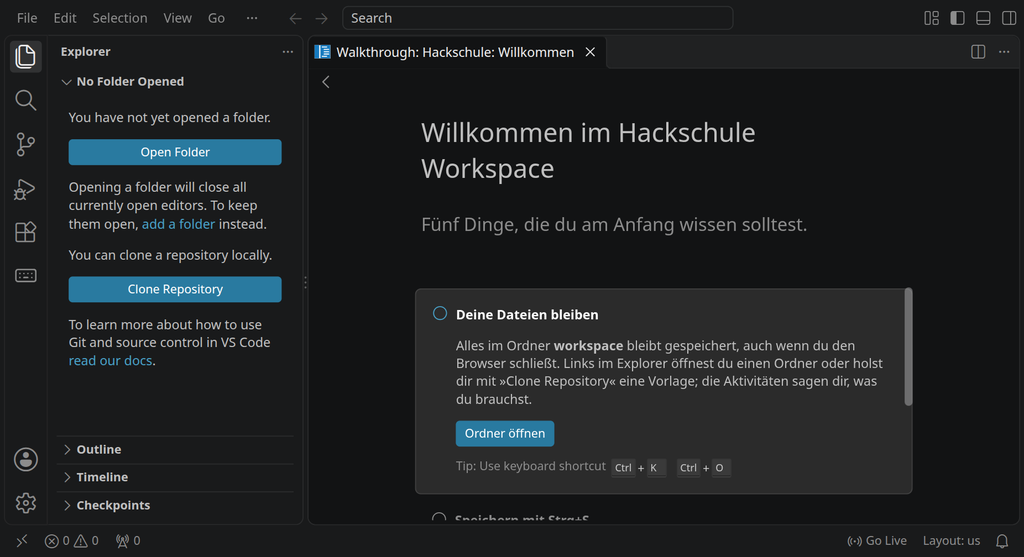Toggle secondary side bar visibility

pos(1009,18)
